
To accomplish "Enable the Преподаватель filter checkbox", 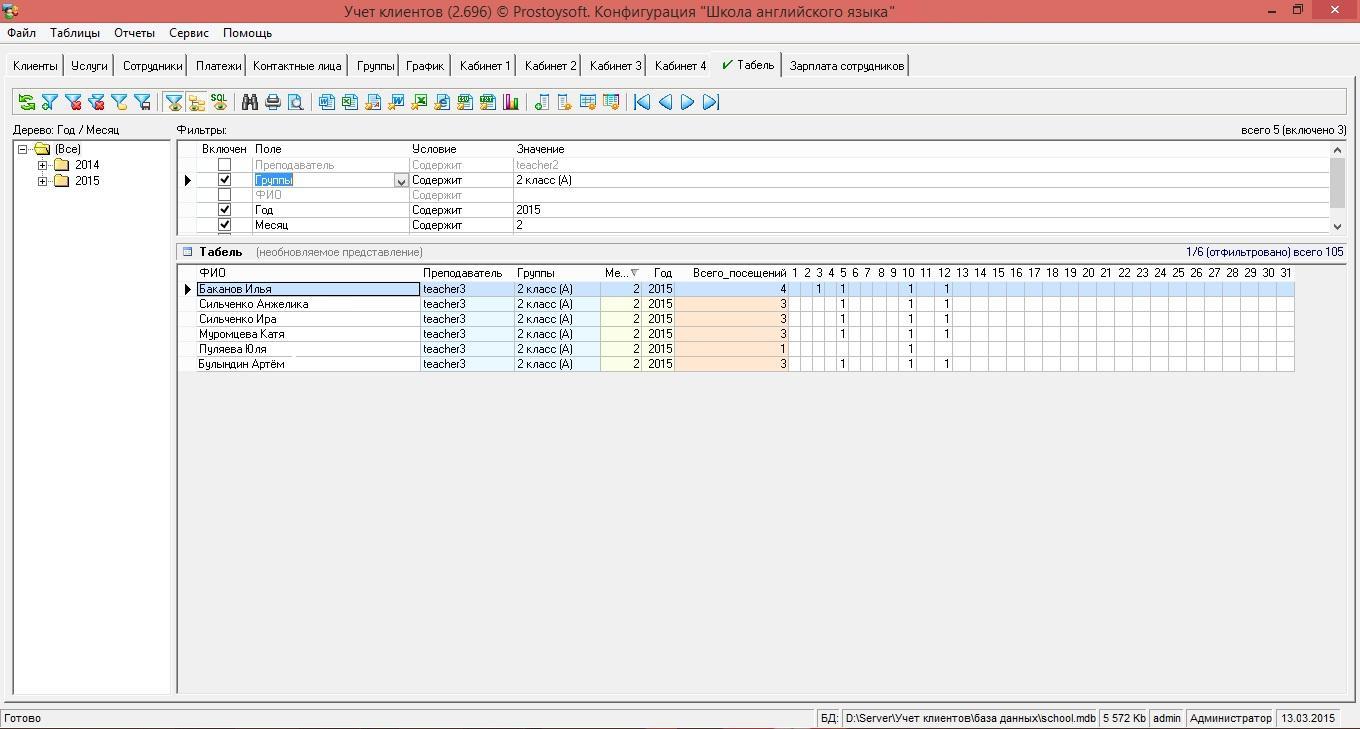I will pos(224,165).
